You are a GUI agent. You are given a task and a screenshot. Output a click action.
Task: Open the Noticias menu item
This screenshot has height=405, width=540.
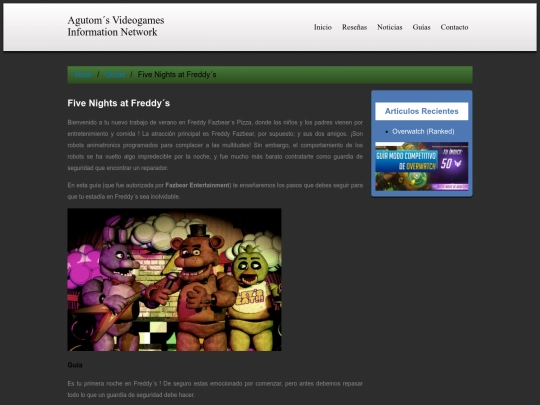pos(390,27)
